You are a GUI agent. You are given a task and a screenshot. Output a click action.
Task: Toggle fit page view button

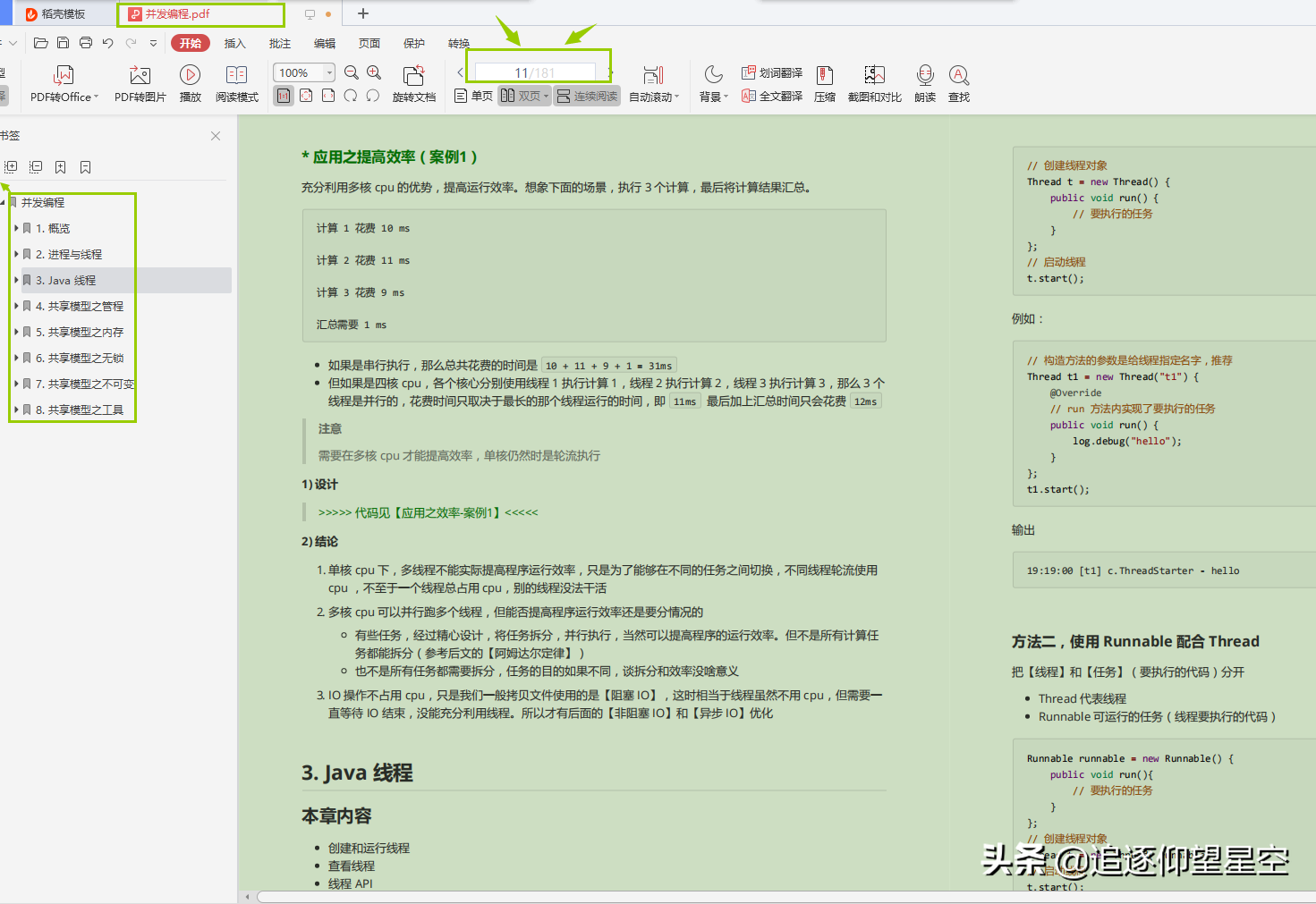coord(306,96)
